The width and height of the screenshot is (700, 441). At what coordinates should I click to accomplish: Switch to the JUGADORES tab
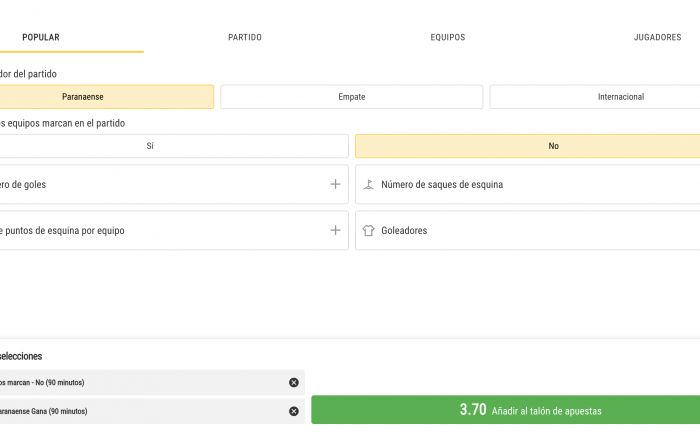[x=658, y=37]
